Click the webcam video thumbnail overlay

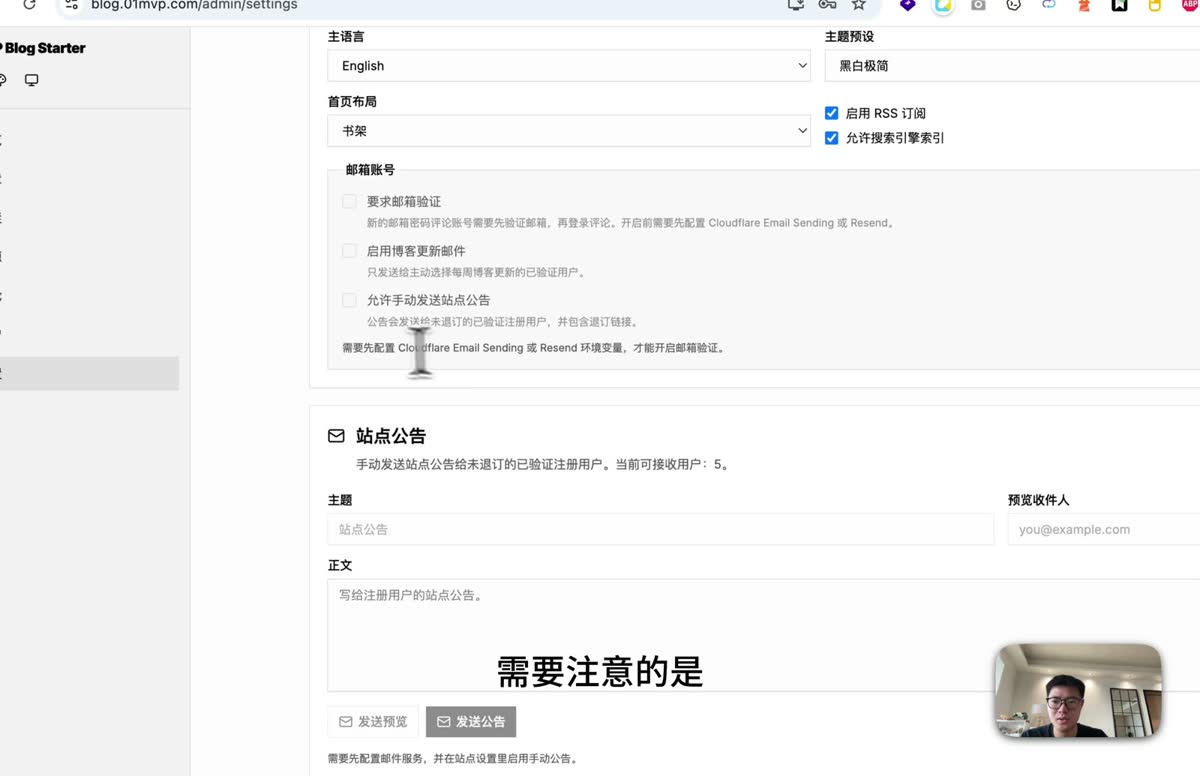(x=1078, y=691)
